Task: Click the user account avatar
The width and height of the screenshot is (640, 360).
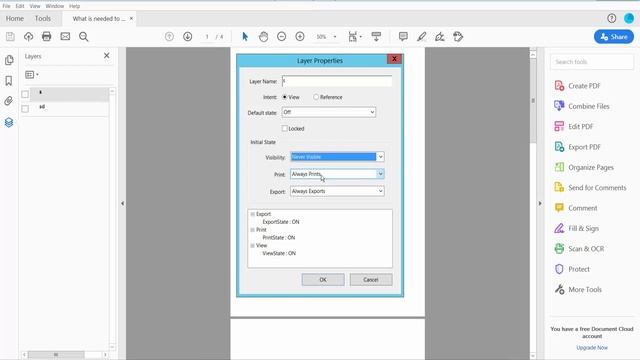Action: point(629,18)
